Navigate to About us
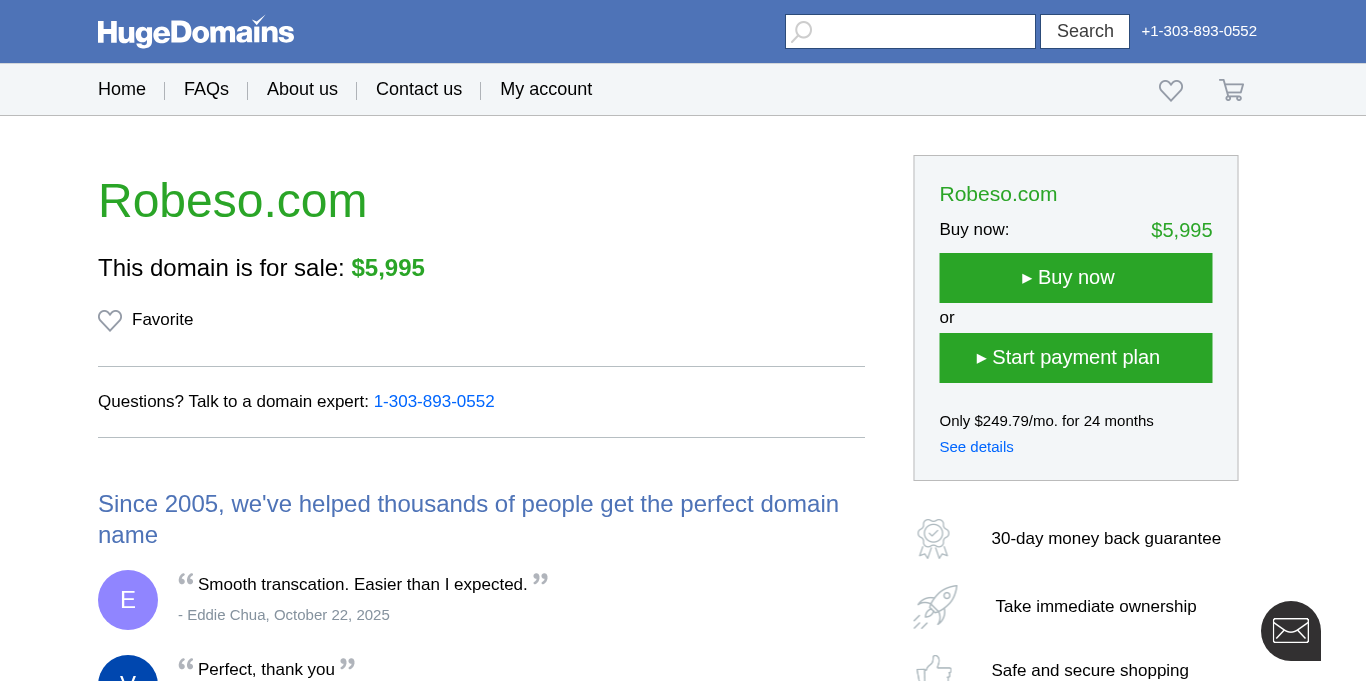This screenshot has height=681, width=1366. point(302,89)
